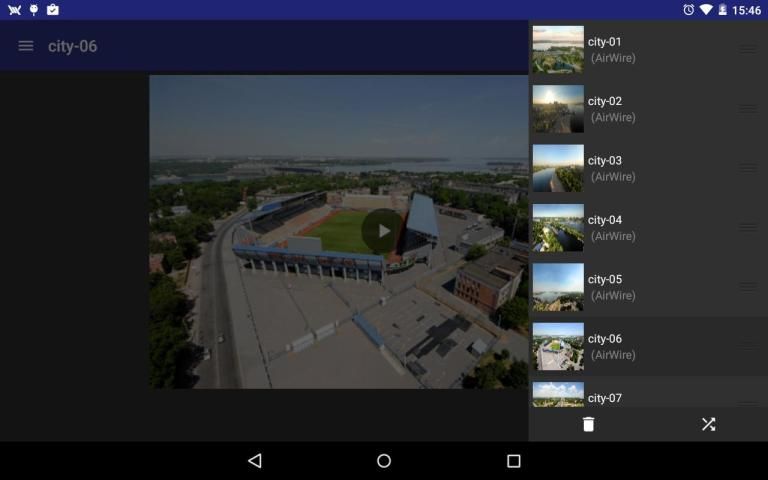Open city-03 thumbnail in playlist
Viewport: 768px width, 480px height.
pyautogui.click(x=558, y=168)
